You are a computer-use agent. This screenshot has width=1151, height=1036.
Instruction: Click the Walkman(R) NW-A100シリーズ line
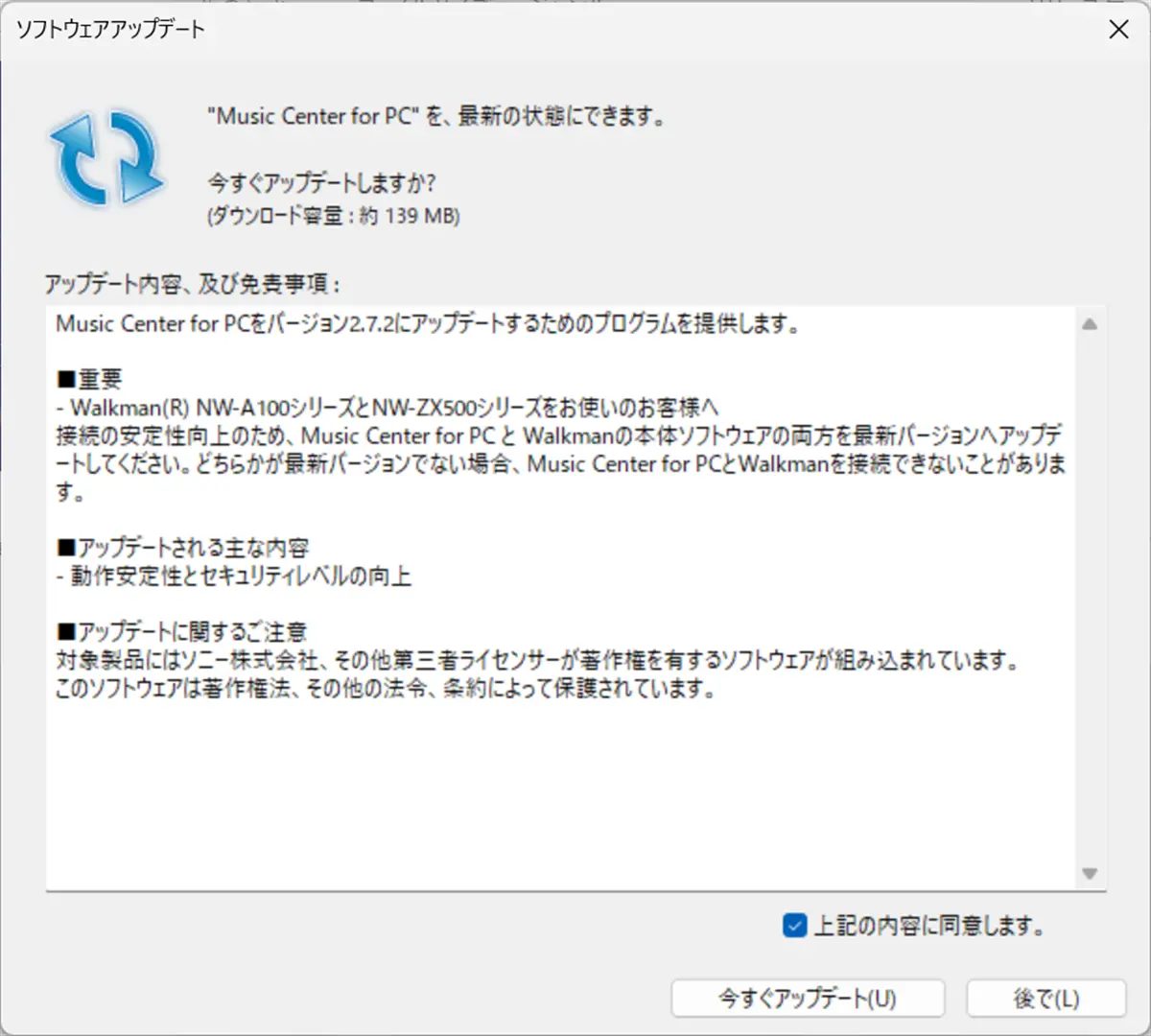387,408
